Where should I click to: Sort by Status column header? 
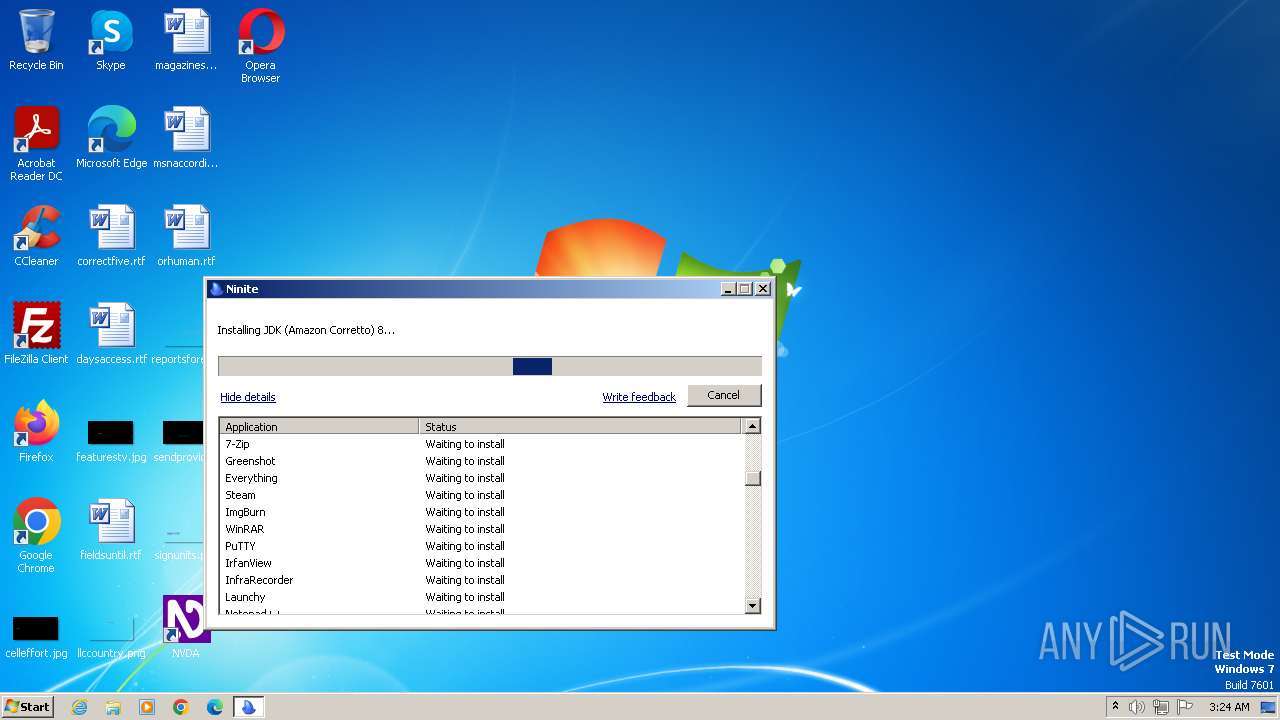(x=581, y=426)
